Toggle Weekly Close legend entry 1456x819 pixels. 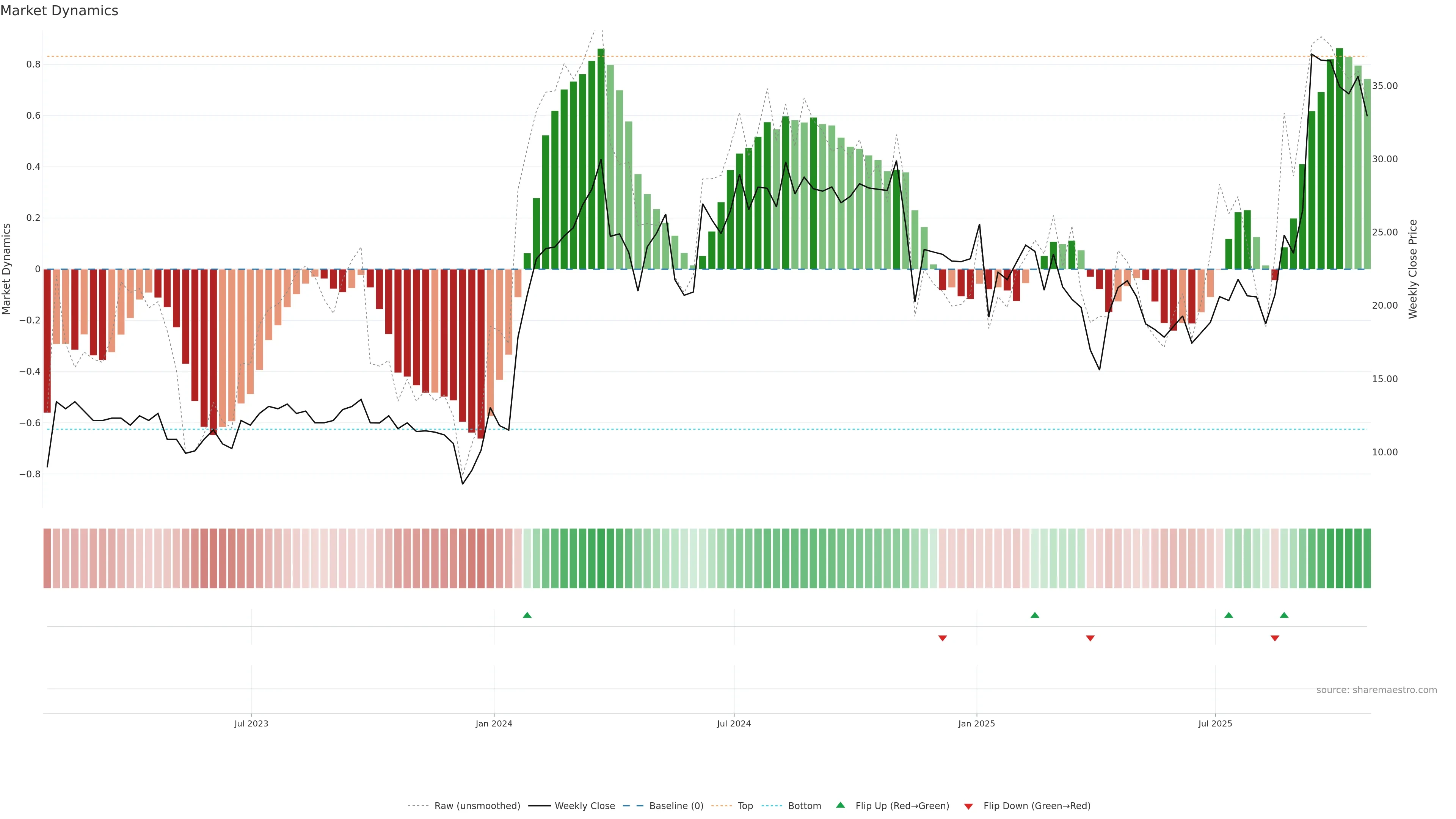[x=584, y=806]
